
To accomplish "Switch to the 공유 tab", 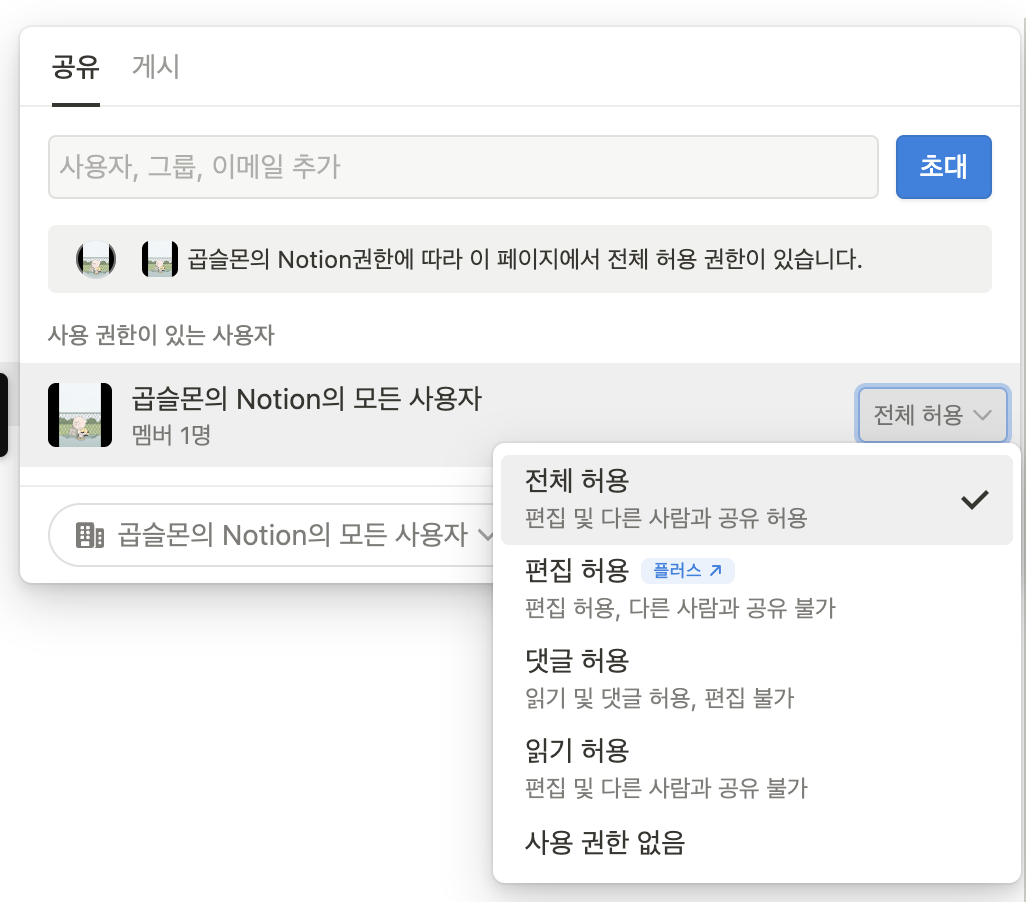I will (x=76, y=67).
